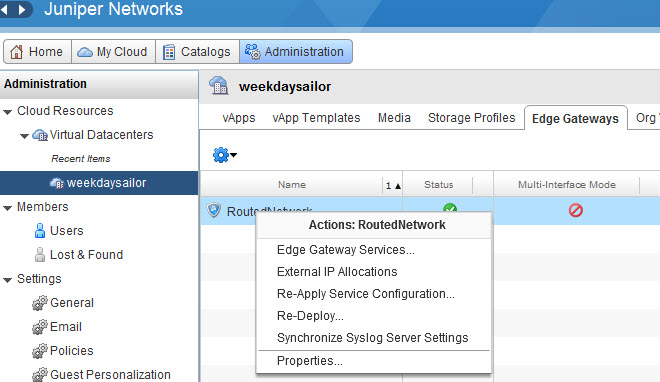Image resolution: width=660 pixels, height=382 pixels.
Task: Open Email settings
Action: (66, 326)
